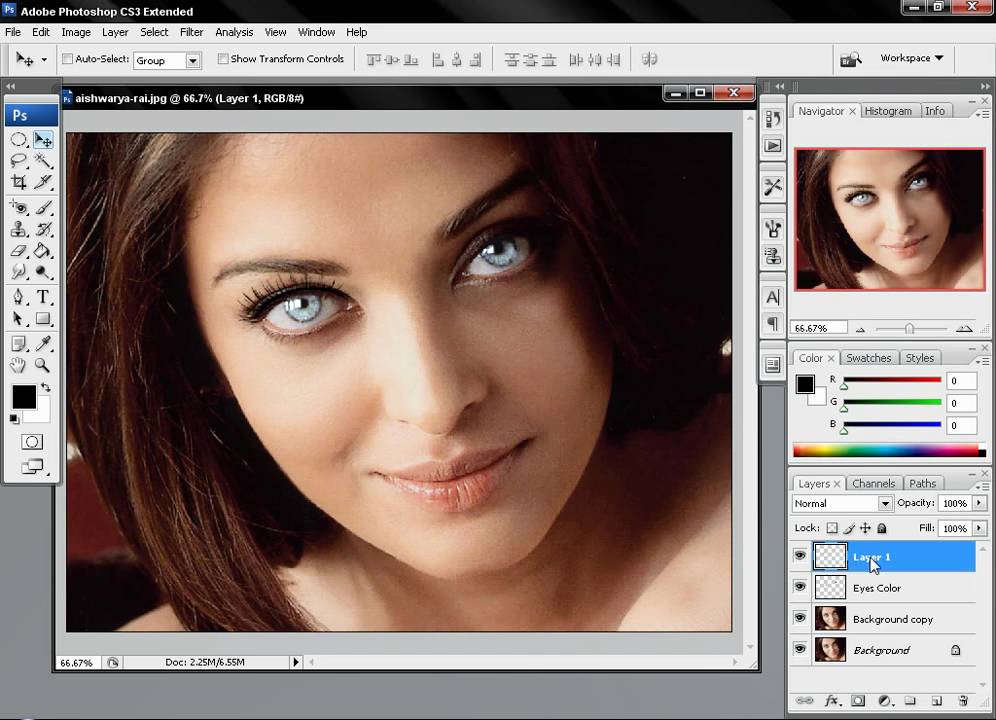Activate the Zoom tool in toolbox
The width and height of the screenshot is (996, 720).
click(43, 366)
